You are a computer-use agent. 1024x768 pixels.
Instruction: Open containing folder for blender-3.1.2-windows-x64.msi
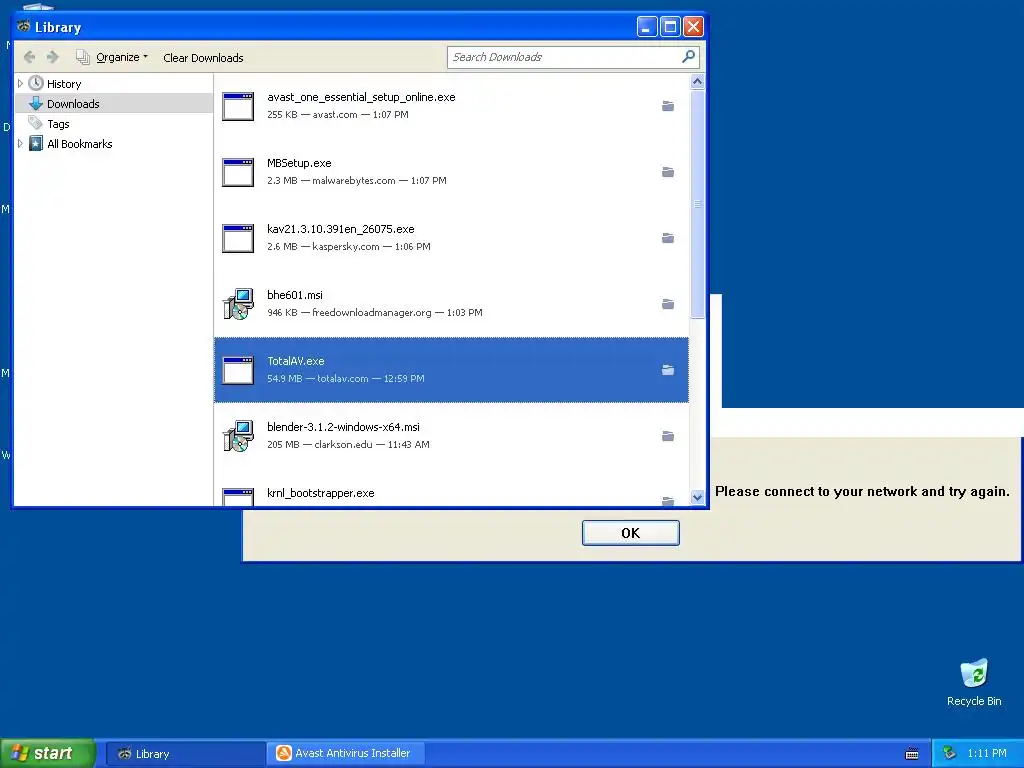point(667,436)
